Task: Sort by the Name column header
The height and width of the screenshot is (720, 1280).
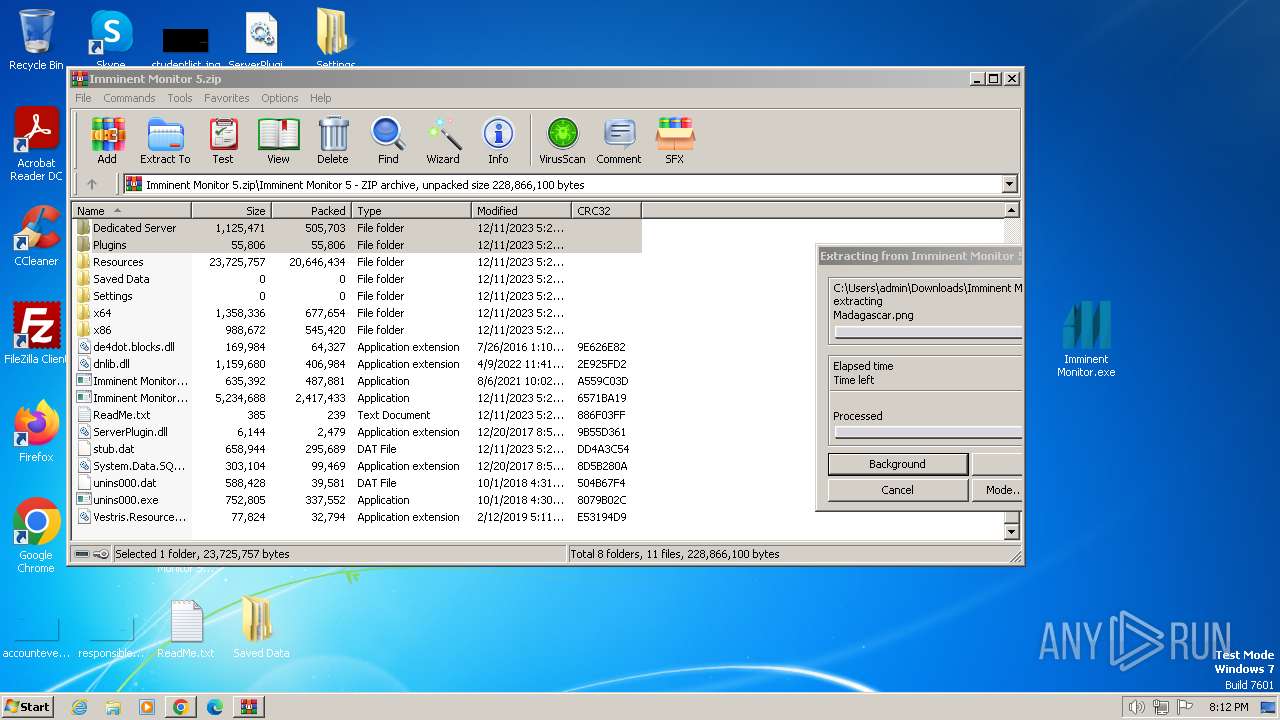Action: click(132, 211)
